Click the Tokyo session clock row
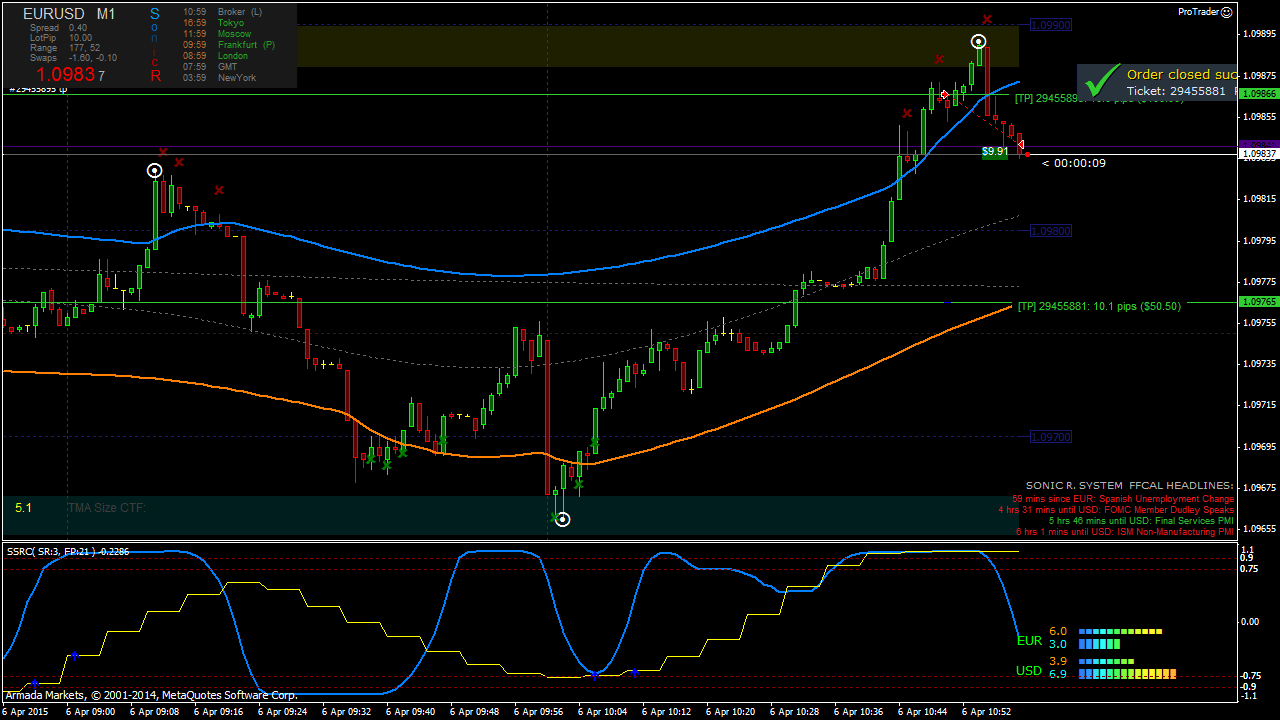This screenshot has width=1280, height=720. coord(214,23)
